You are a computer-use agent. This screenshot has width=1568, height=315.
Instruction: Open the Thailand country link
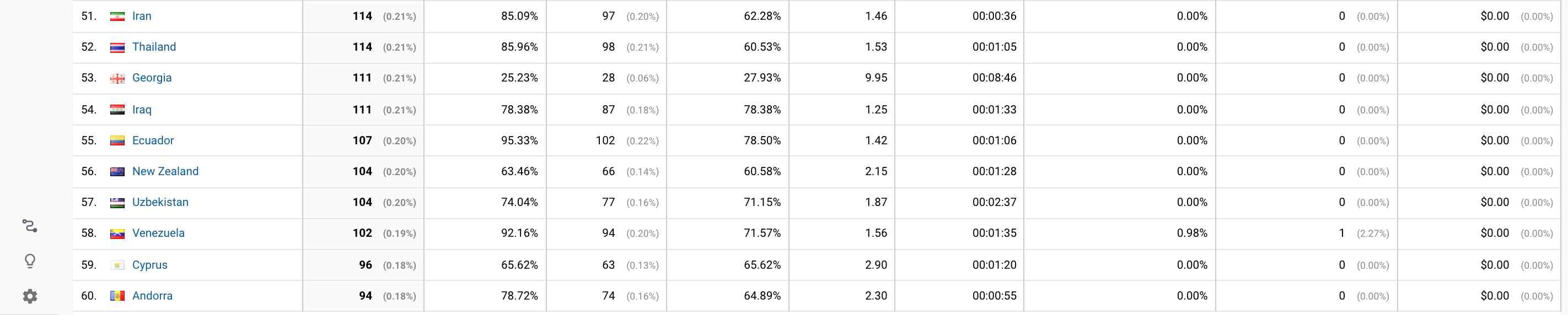(x=154, y=47)
